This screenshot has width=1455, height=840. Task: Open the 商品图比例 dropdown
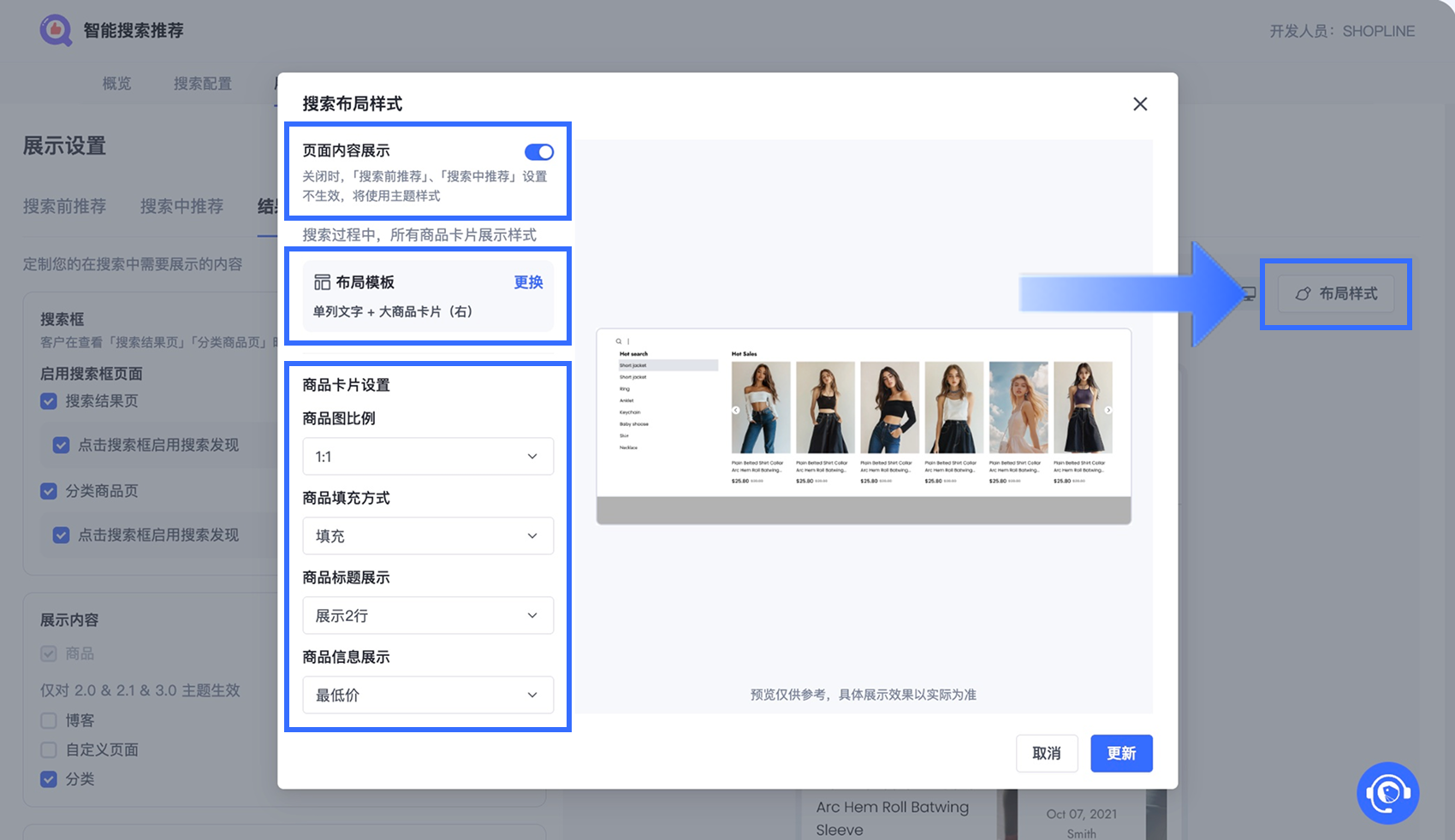point(428,457)
